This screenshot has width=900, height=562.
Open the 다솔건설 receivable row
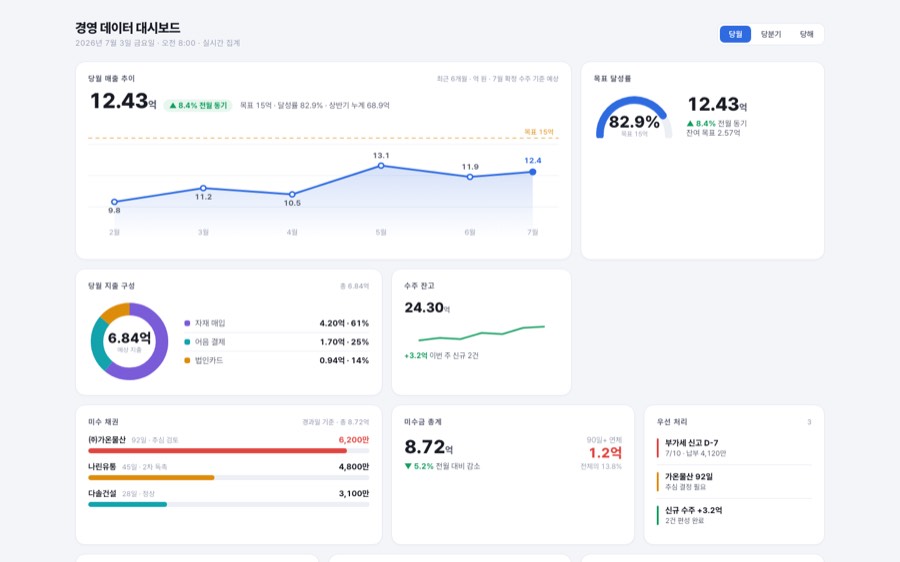point(228,499)
